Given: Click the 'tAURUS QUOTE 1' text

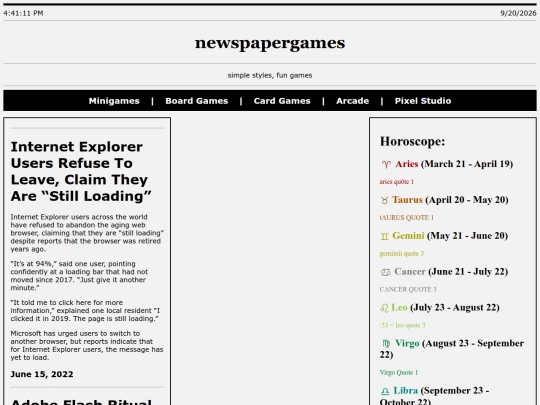Looking at the screenshot, I should (407, 218).
